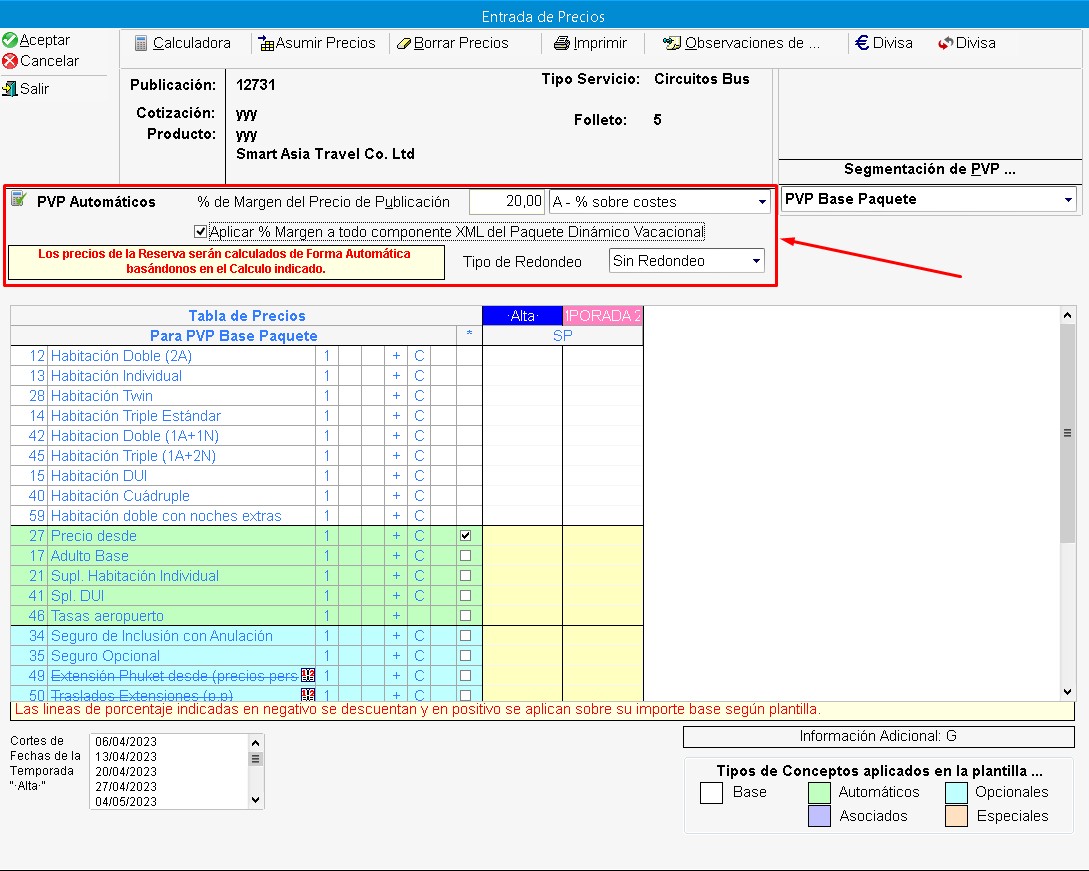Click the Imprimir toolbar label

pos(600,43)
